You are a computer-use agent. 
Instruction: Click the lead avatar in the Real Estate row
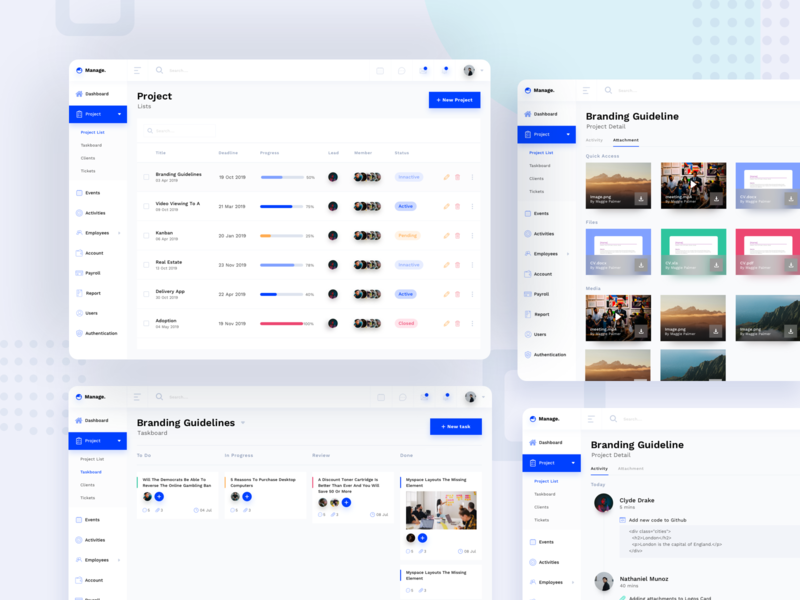(333, 265)
